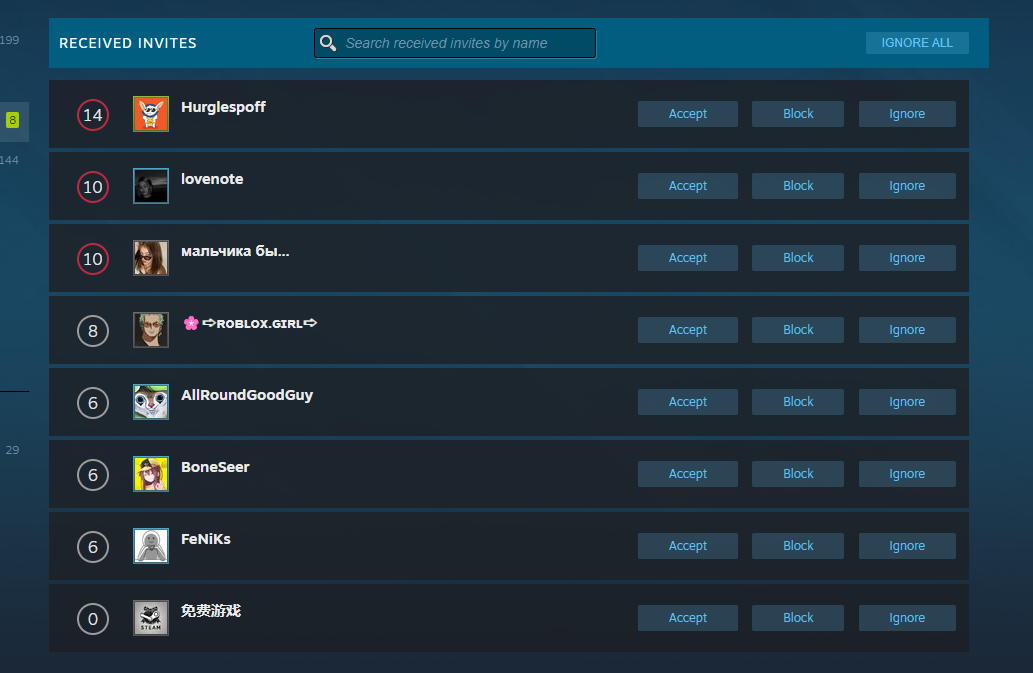The width and height of the screenshot is (1033, 673).
Task: Click the RECEIVED INVITES heading
Action: (128, 43)
